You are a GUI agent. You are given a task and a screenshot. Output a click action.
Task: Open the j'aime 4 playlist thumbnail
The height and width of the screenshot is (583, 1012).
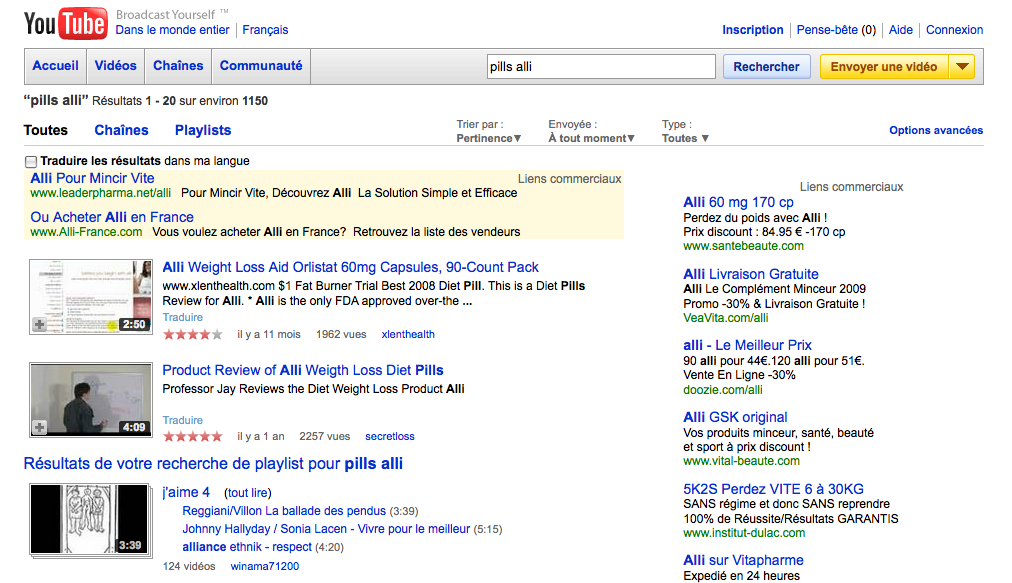click(90, 519)
